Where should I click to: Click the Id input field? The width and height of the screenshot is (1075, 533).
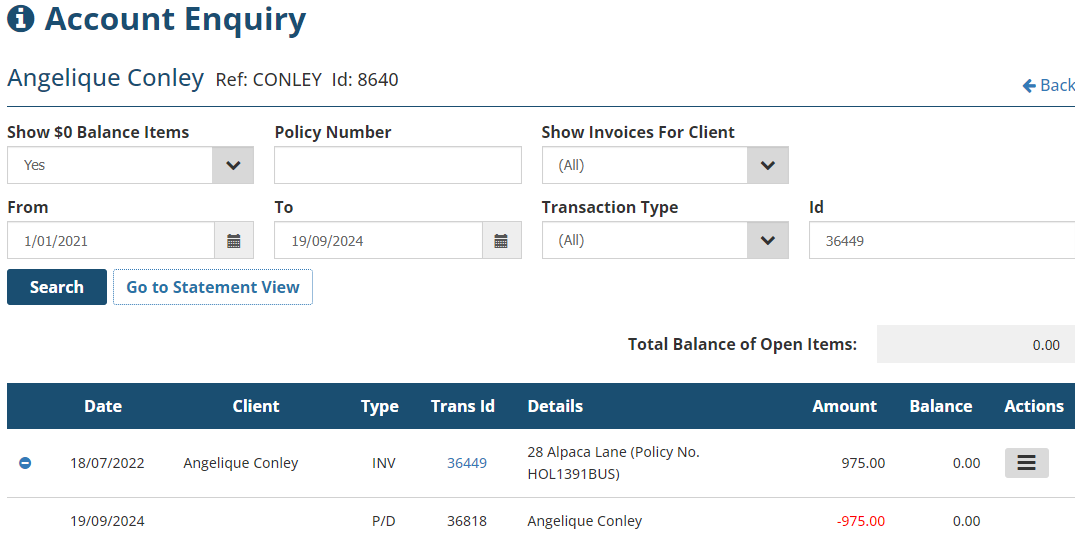940,241
